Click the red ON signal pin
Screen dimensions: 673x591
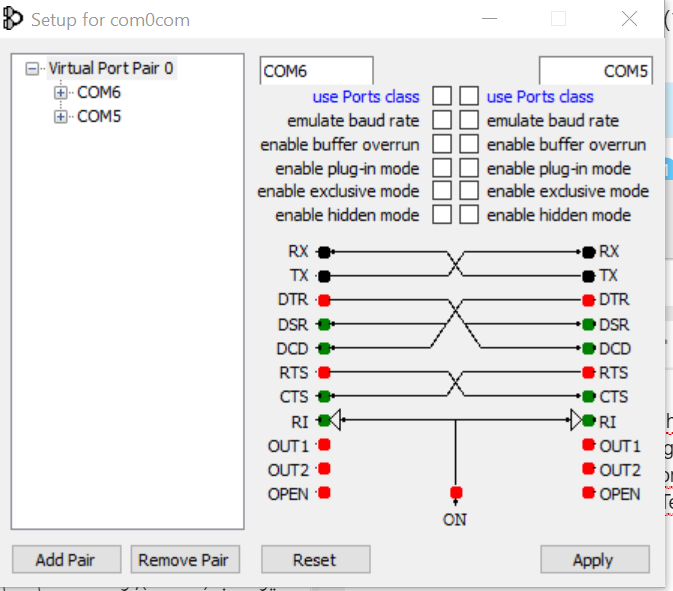456,493
